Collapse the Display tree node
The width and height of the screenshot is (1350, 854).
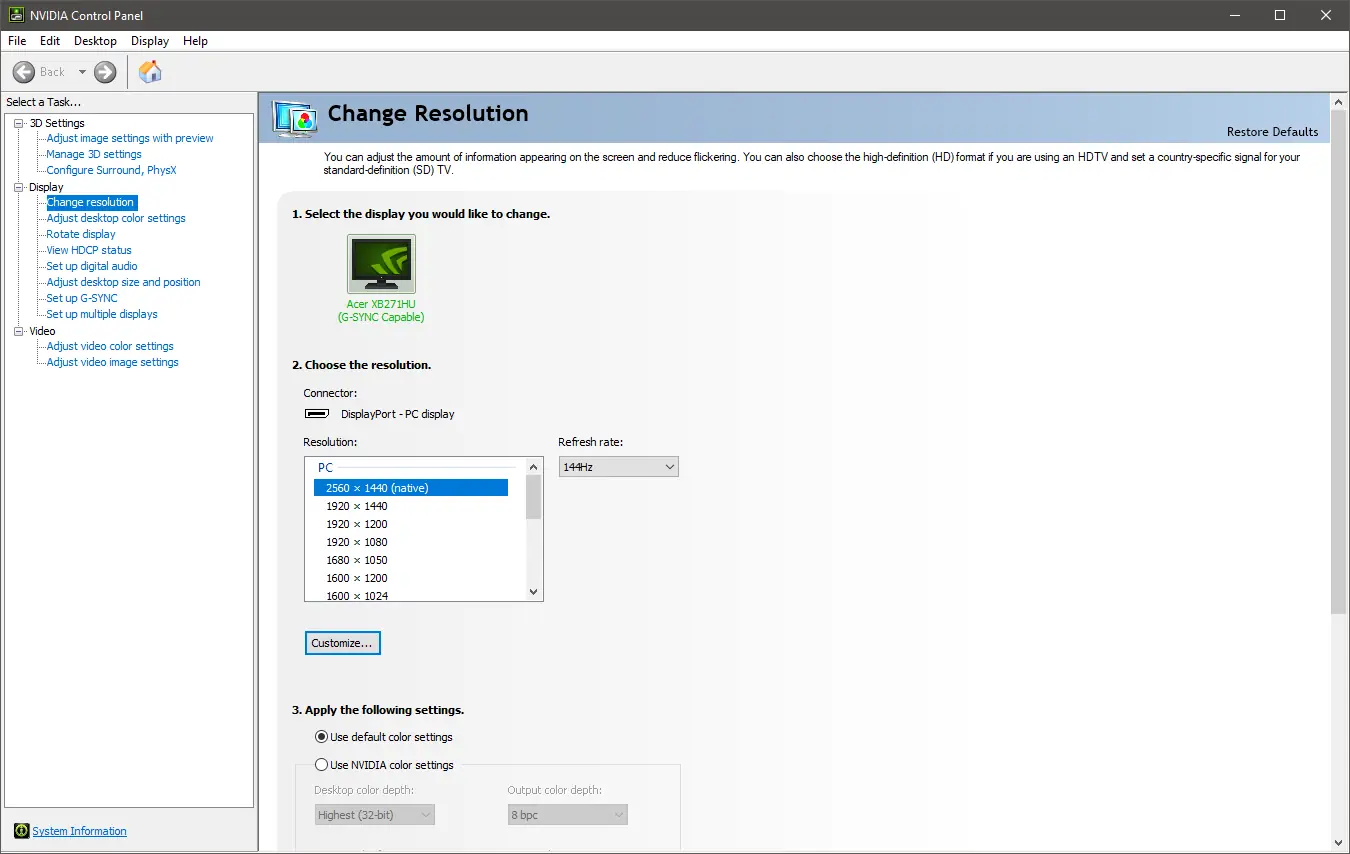point(19,187)
